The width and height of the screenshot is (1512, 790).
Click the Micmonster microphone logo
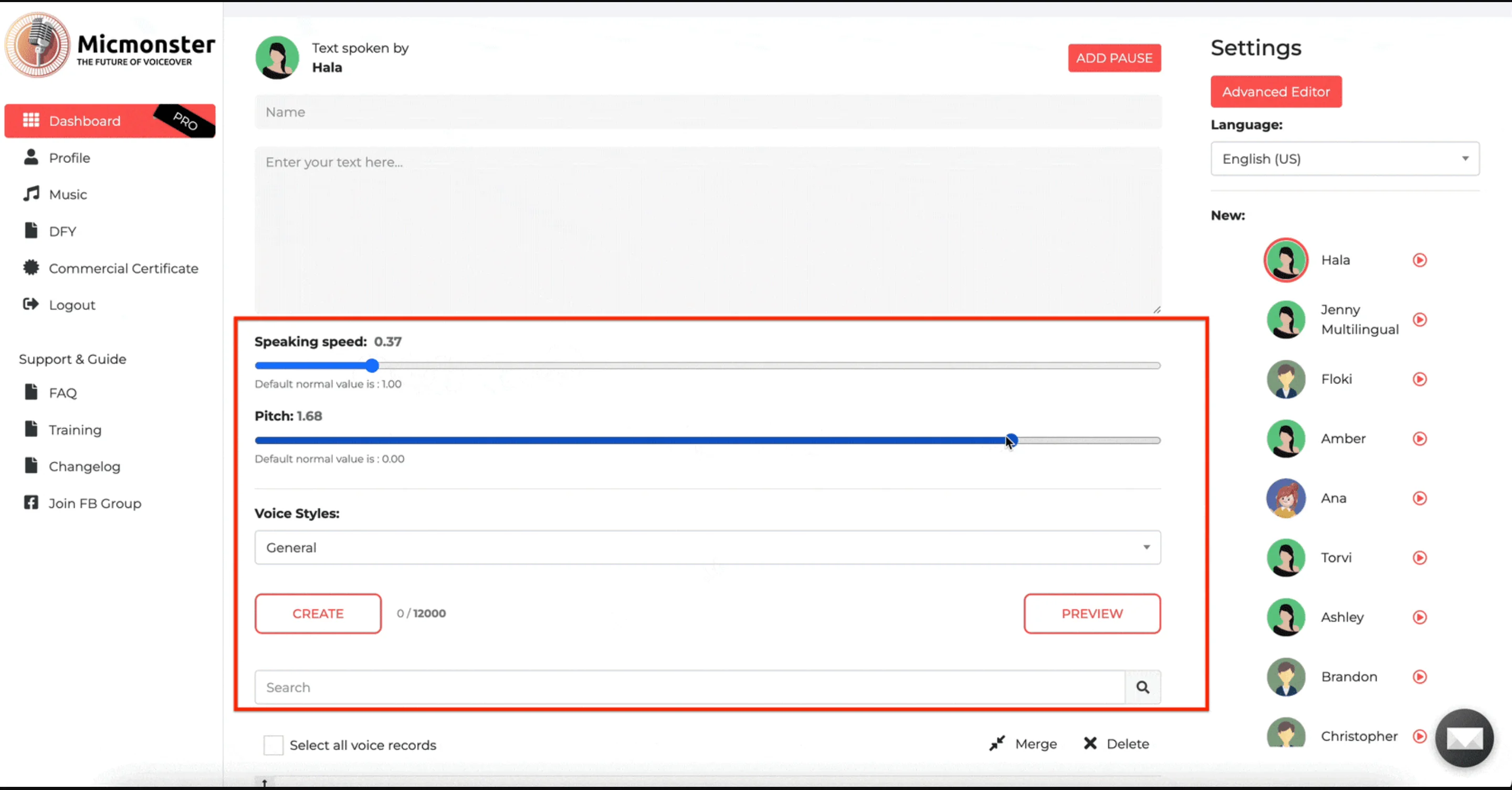point(38,45)
